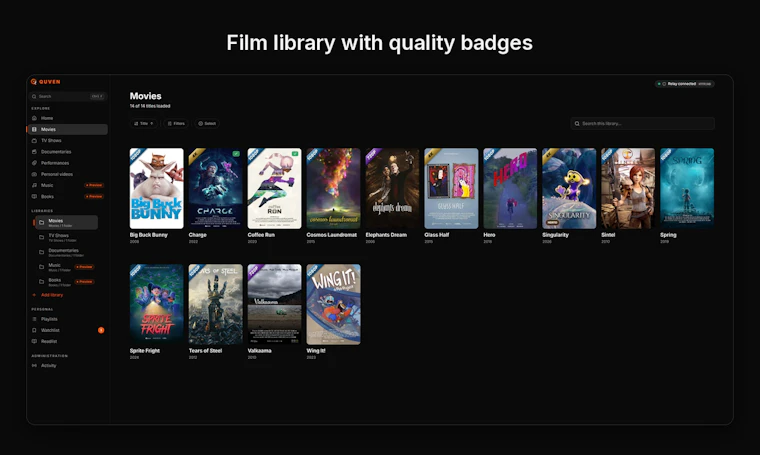The width and height of the screenshot is (760, 455).
Task: Open the Spring movie poster
Action: pos(687,188)
